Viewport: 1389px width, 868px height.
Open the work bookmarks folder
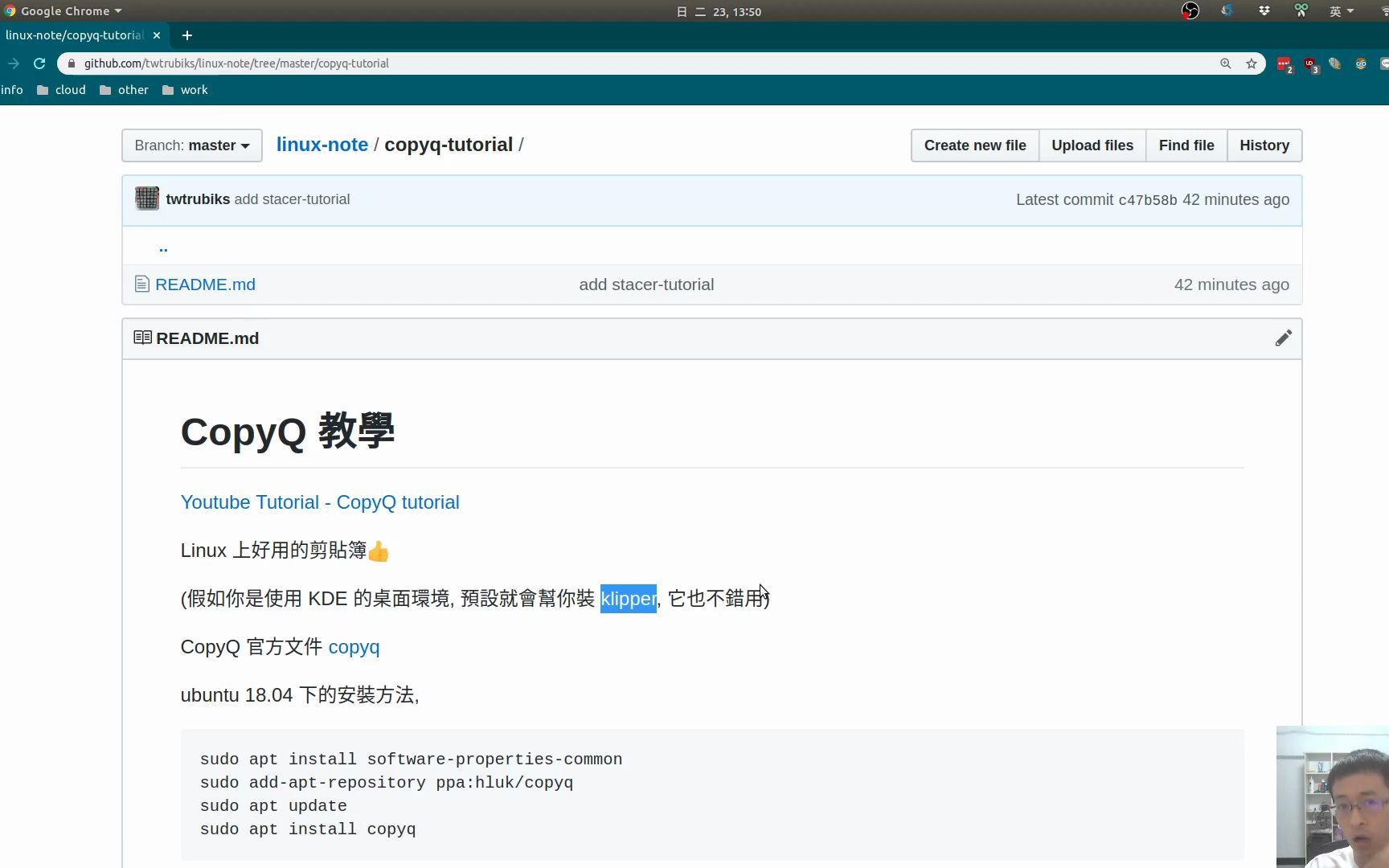point(185,90)
